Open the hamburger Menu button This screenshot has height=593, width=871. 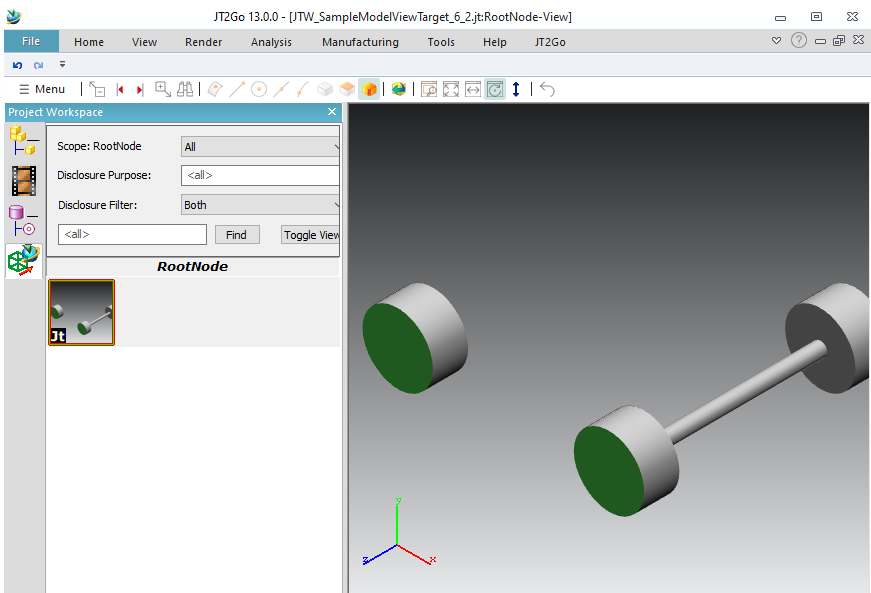point(42,89)
